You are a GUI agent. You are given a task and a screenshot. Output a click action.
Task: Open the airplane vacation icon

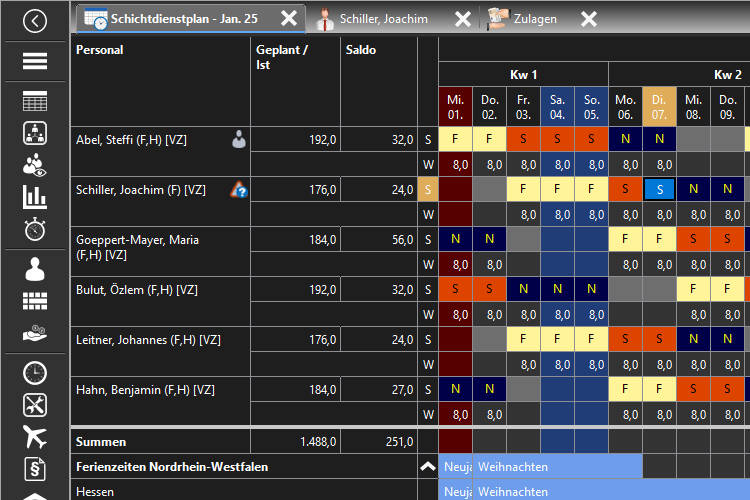pos(35,436)
